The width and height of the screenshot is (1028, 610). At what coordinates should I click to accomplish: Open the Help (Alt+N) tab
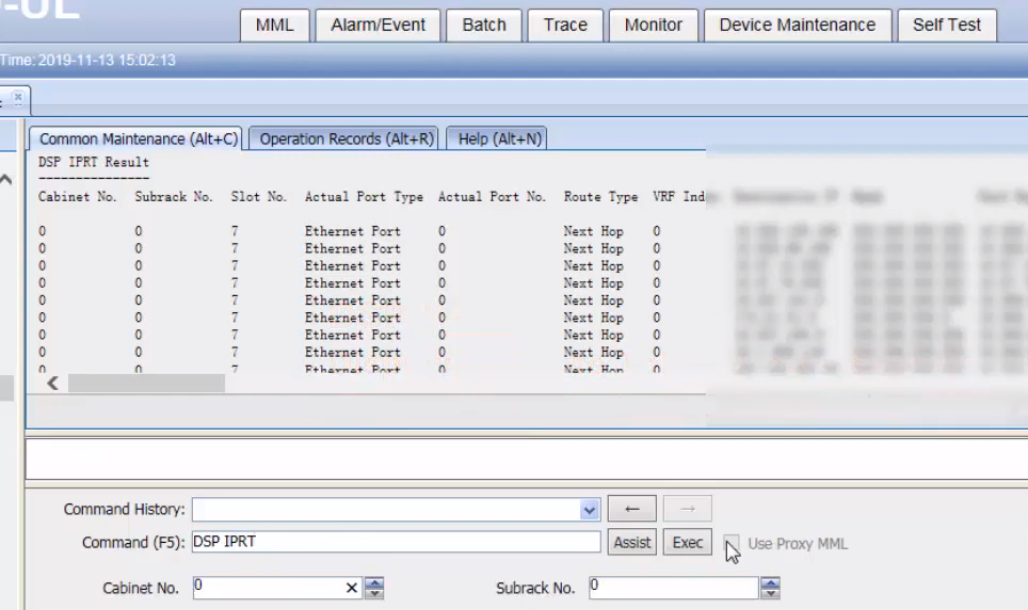coord(499,139)
